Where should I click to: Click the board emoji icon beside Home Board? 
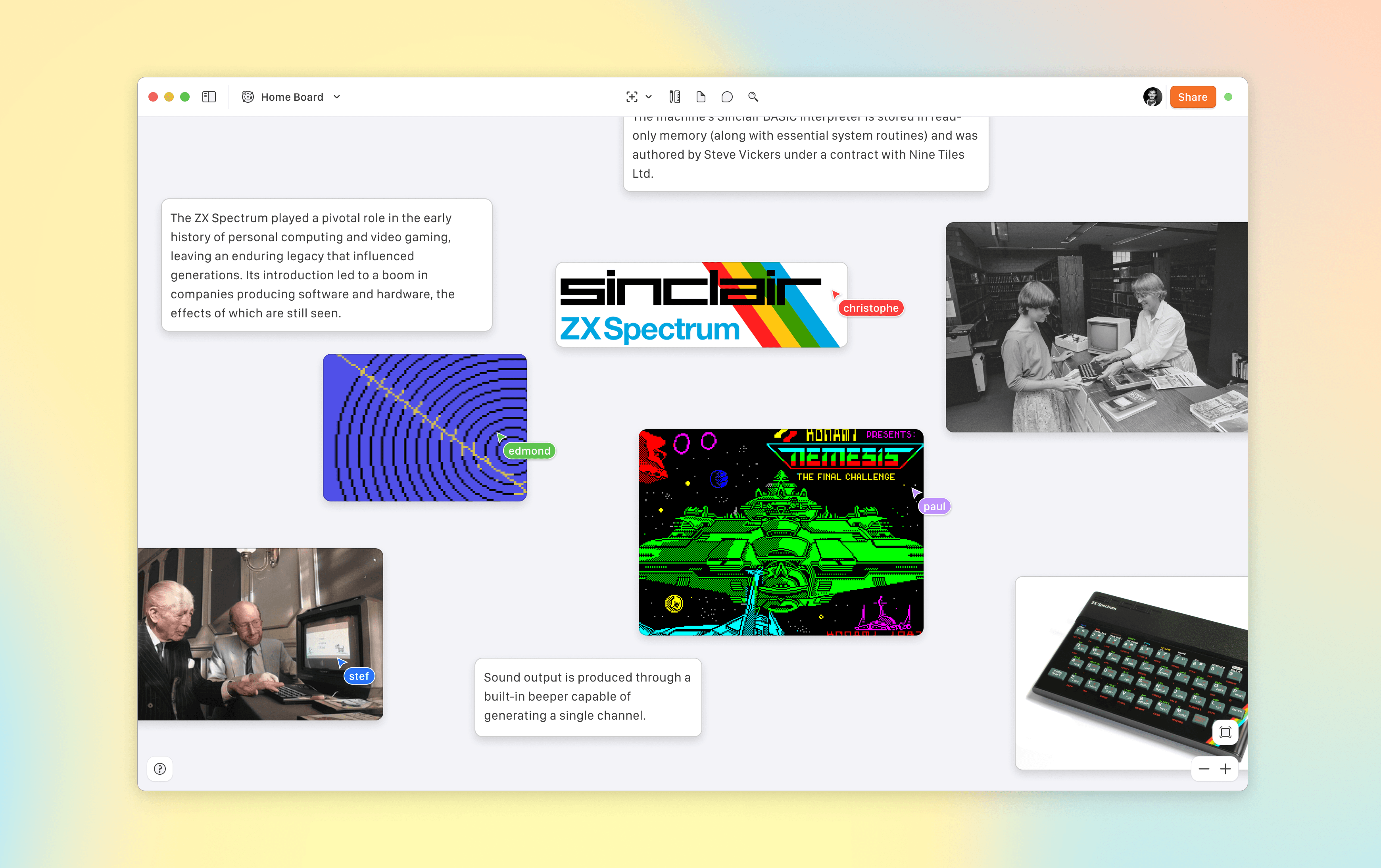pyautogui.click(x=248, y=97)
